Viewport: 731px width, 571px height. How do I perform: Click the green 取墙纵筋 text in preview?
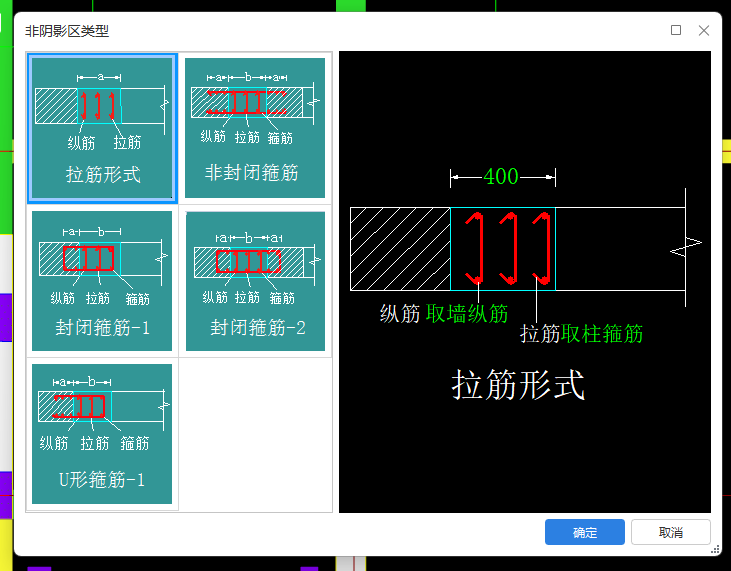pyautogui.click(x=467, y=313)
